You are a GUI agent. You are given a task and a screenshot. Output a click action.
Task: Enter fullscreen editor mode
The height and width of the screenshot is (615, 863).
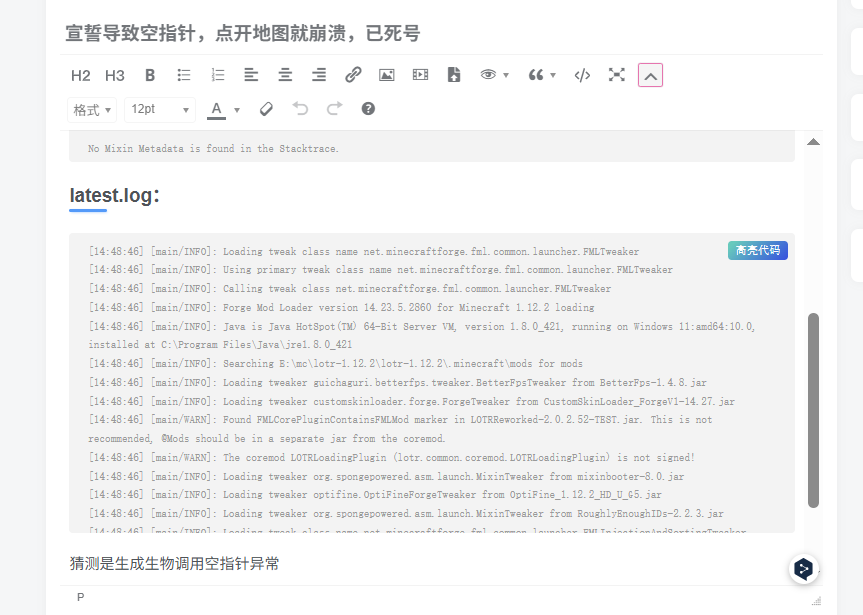click(x=617, y=75)
